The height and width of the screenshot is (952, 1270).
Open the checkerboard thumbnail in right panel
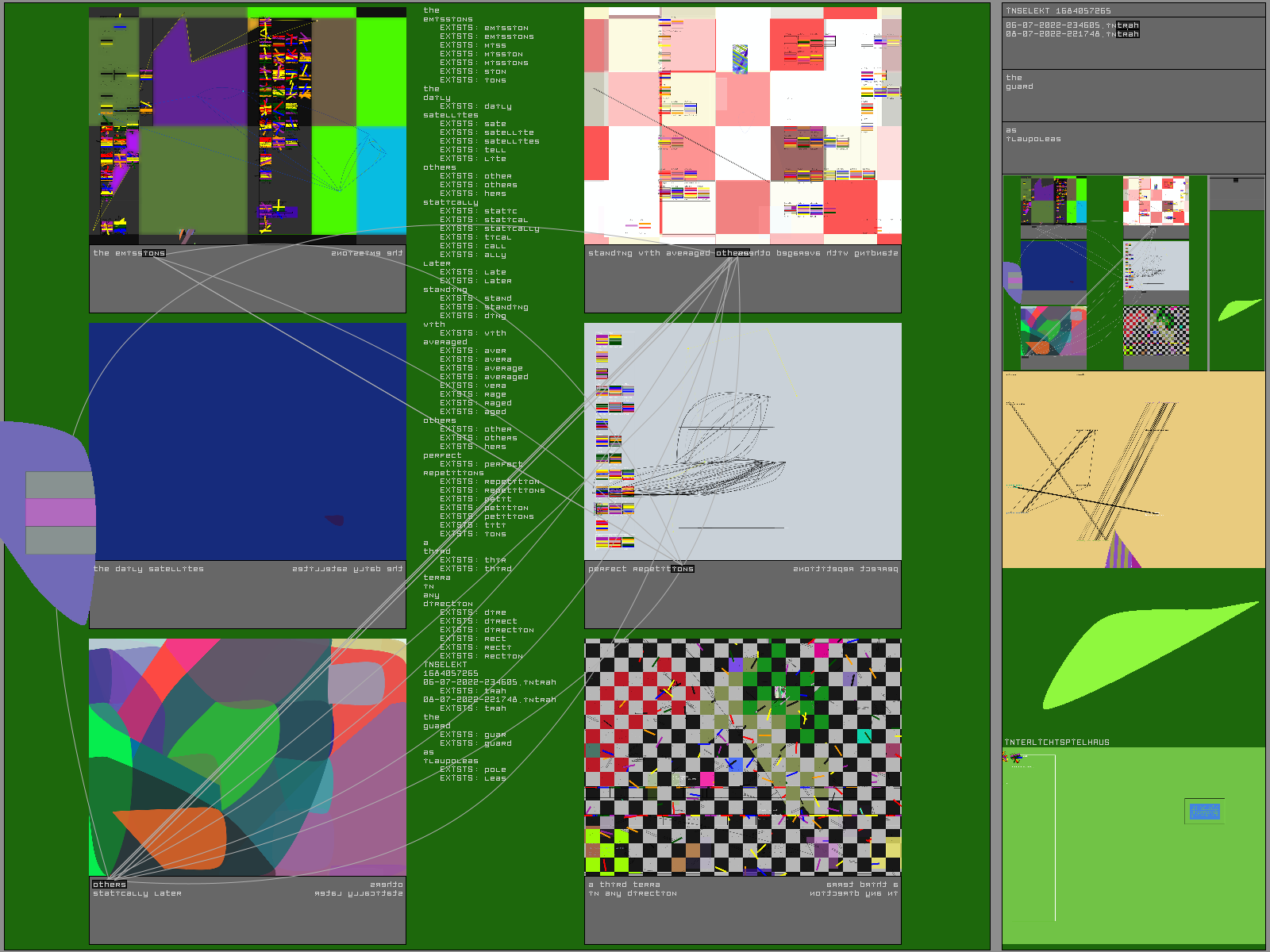1156,331
